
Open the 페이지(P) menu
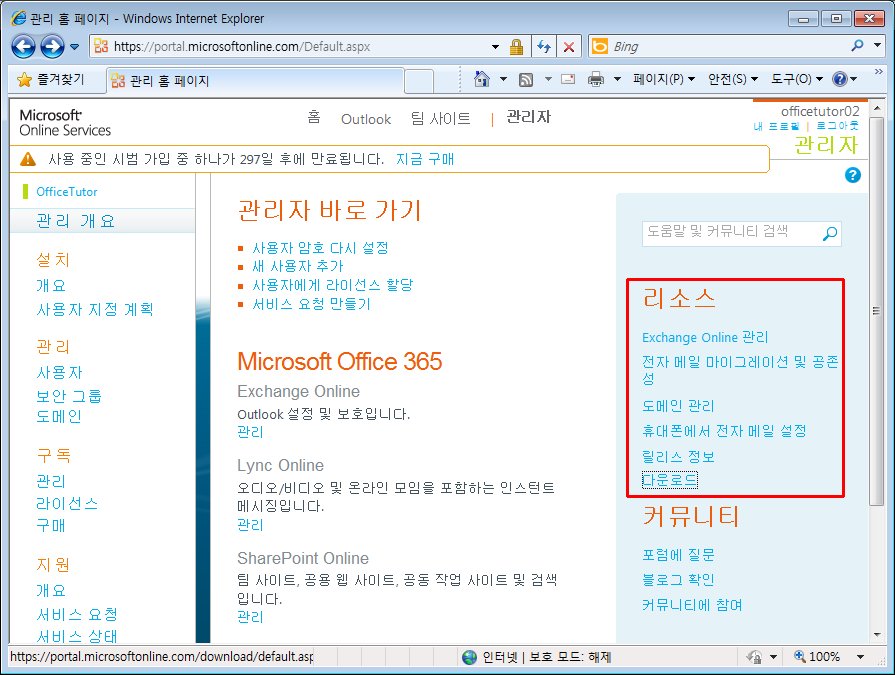click(664, 79)
